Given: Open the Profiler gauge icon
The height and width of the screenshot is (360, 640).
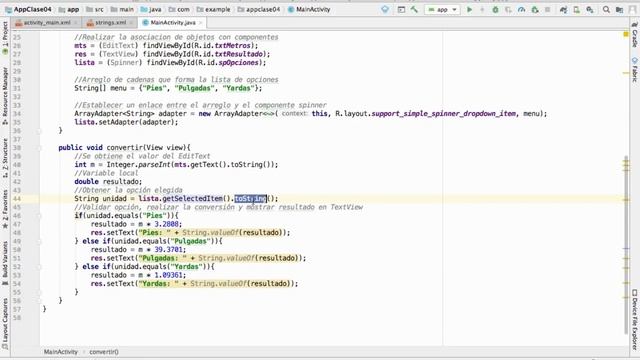Looking at the screenshot, I should point(521,9).
